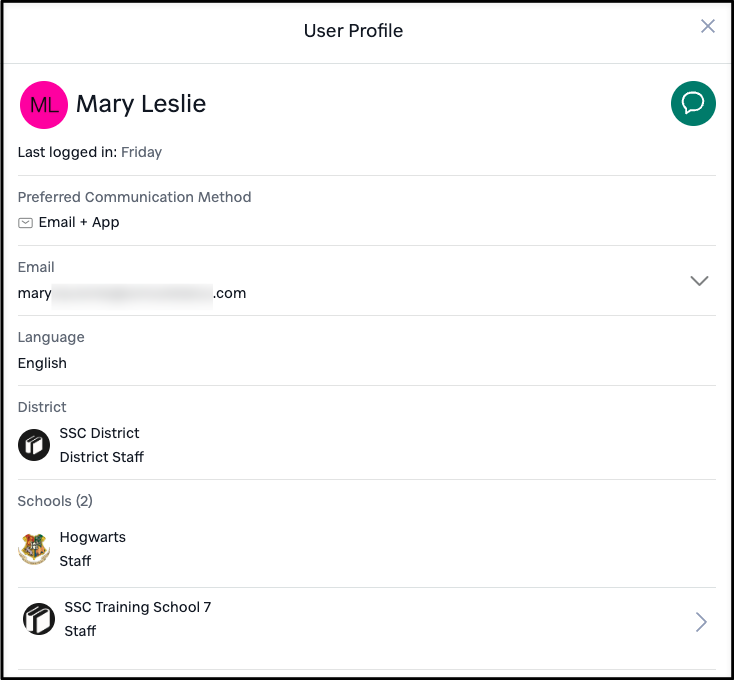Close the User Profile dialog
Image resolution: width=734 pixels, height=680 pixels.
(x=707, y=26)
